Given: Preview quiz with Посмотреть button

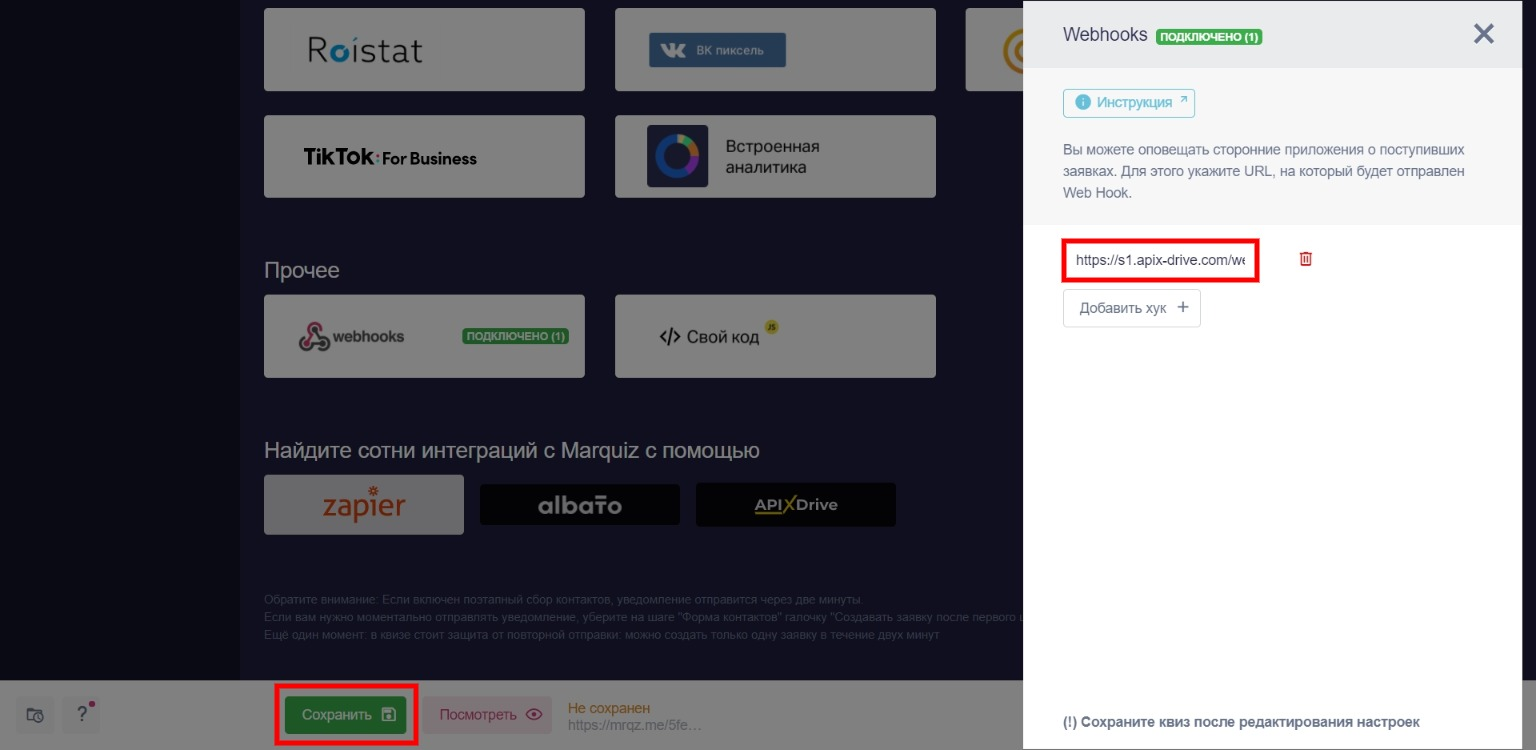Looking at the screenshot, I should click(x=487, y=715).
